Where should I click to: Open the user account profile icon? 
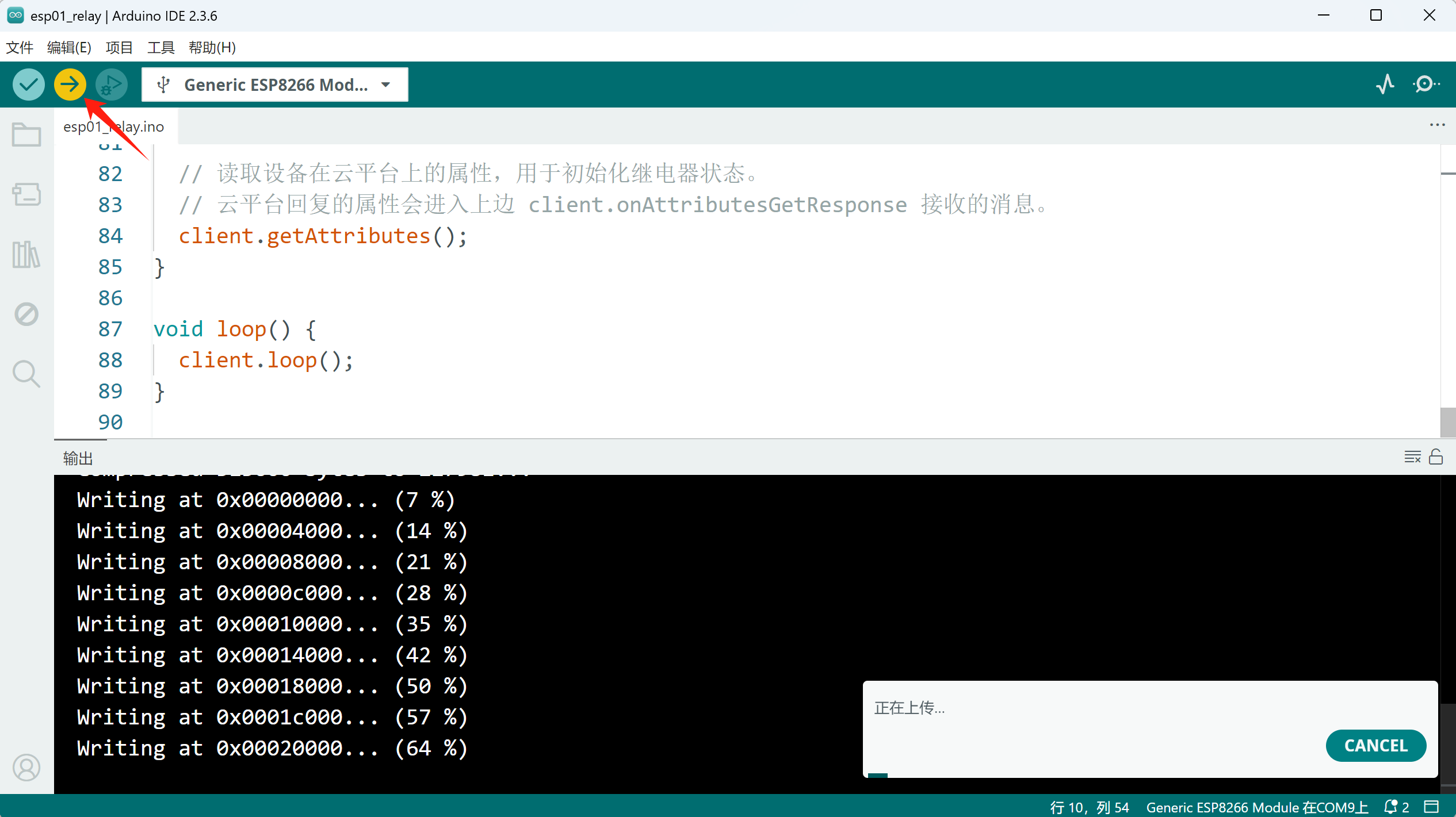(x=26, y=768)
